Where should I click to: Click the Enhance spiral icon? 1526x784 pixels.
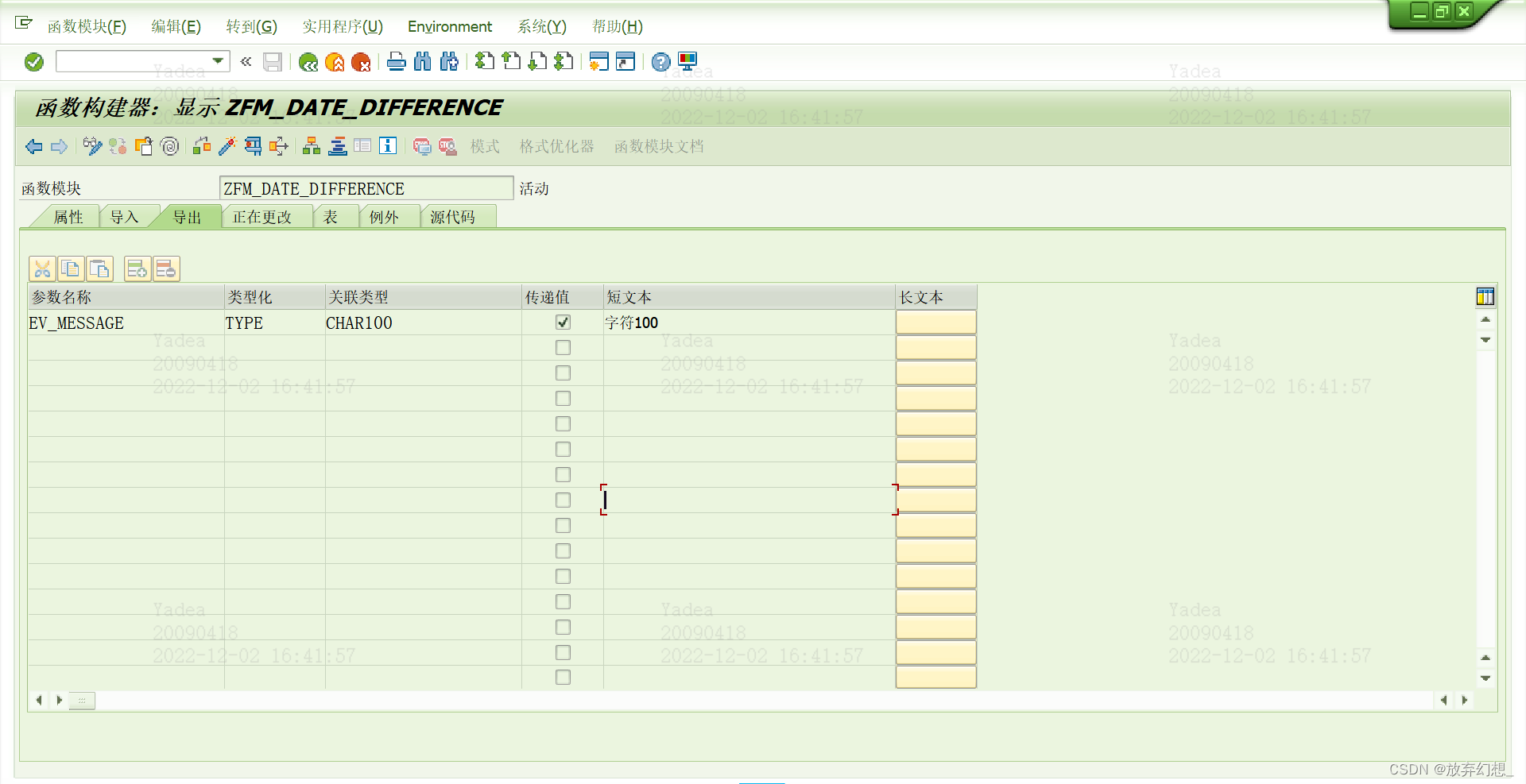pos(169,146)
